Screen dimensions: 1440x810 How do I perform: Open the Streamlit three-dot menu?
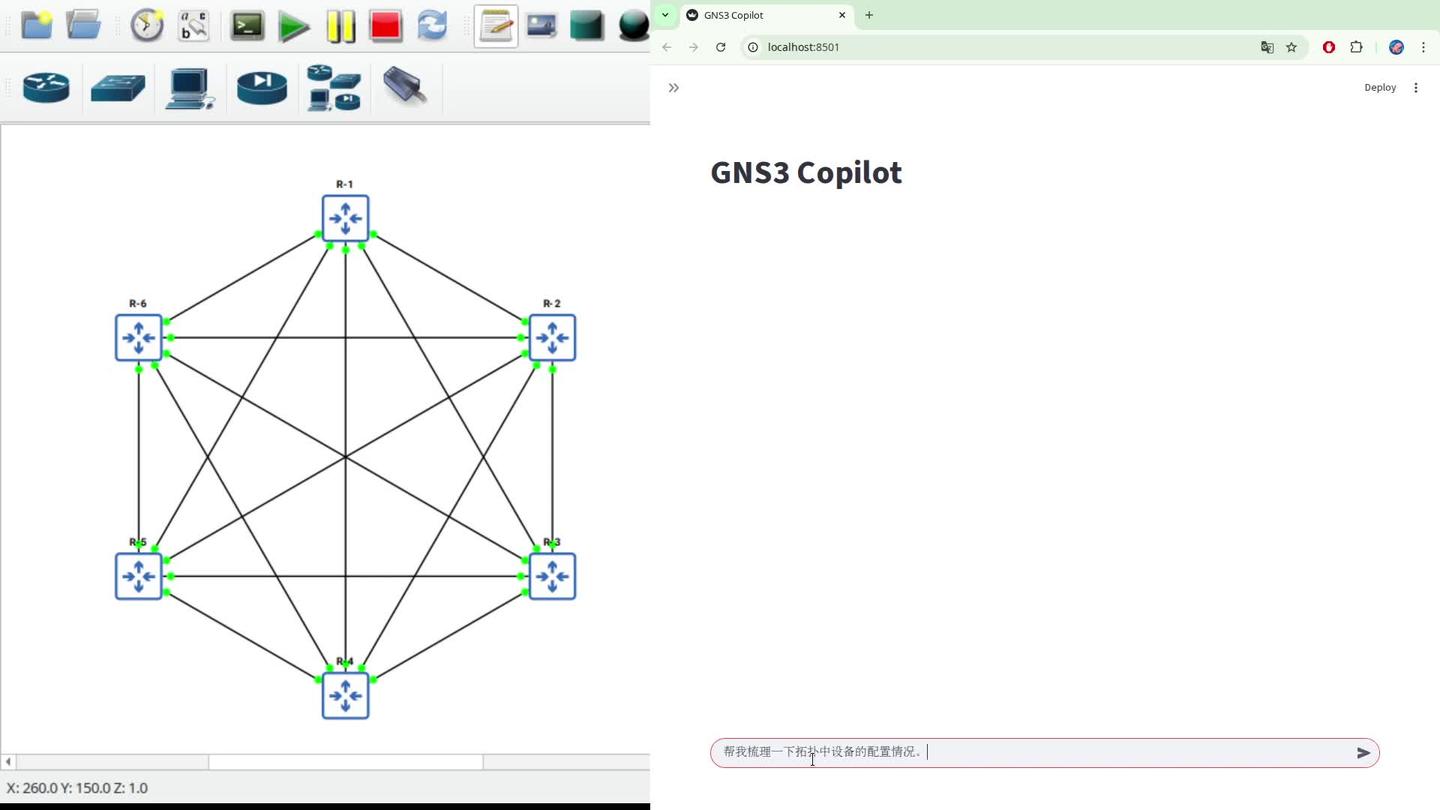1416,88
